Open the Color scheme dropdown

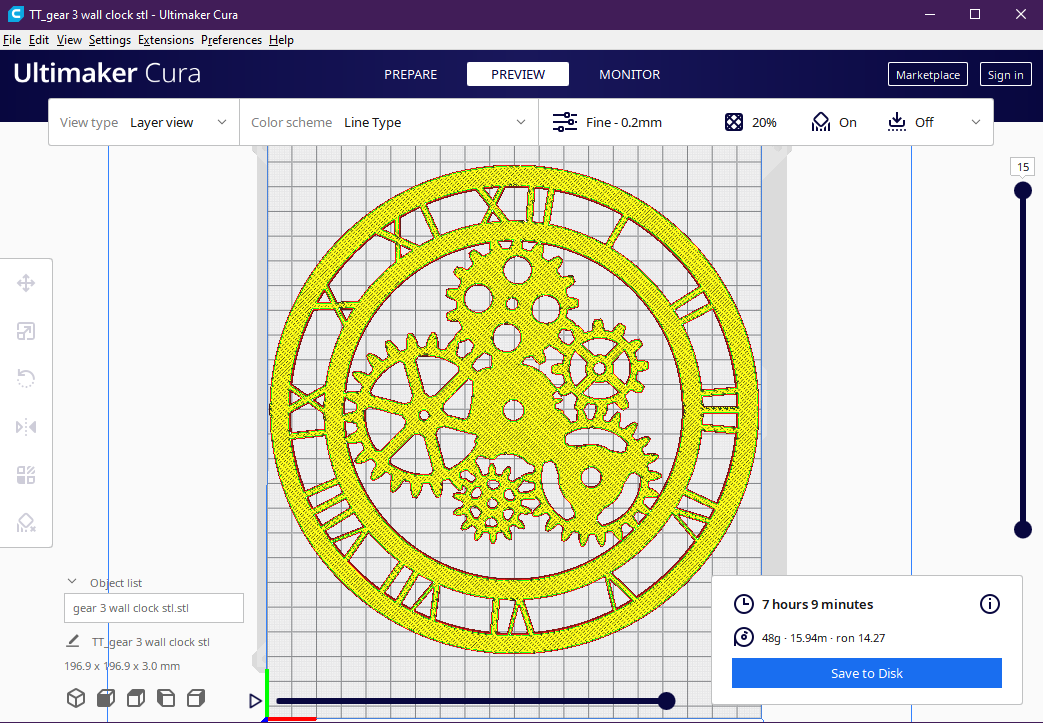(x=388, y=122)
